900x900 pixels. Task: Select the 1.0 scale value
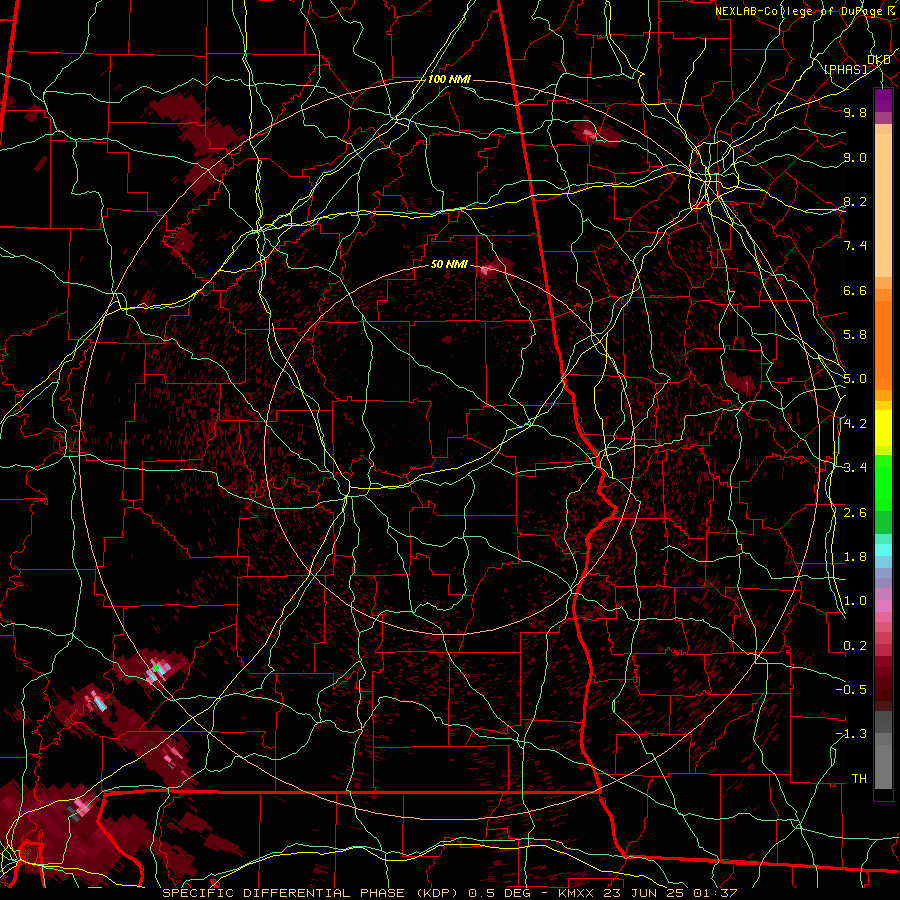855,601
